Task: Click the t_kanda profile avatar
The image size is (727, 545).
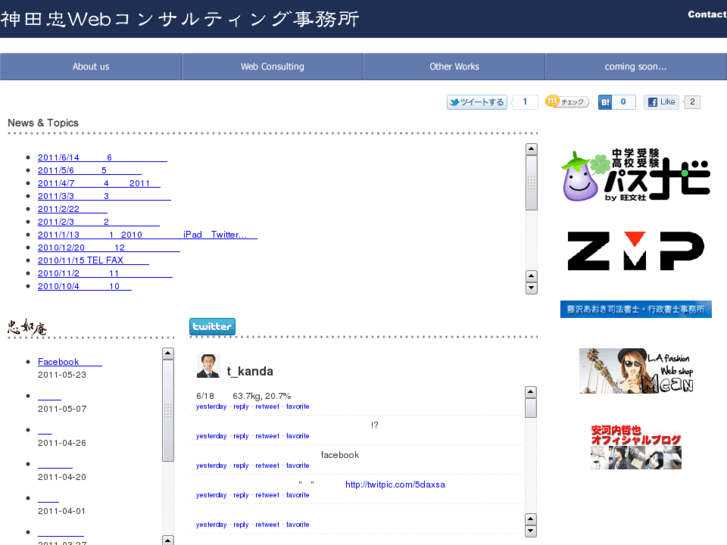Action: point(208,366)
